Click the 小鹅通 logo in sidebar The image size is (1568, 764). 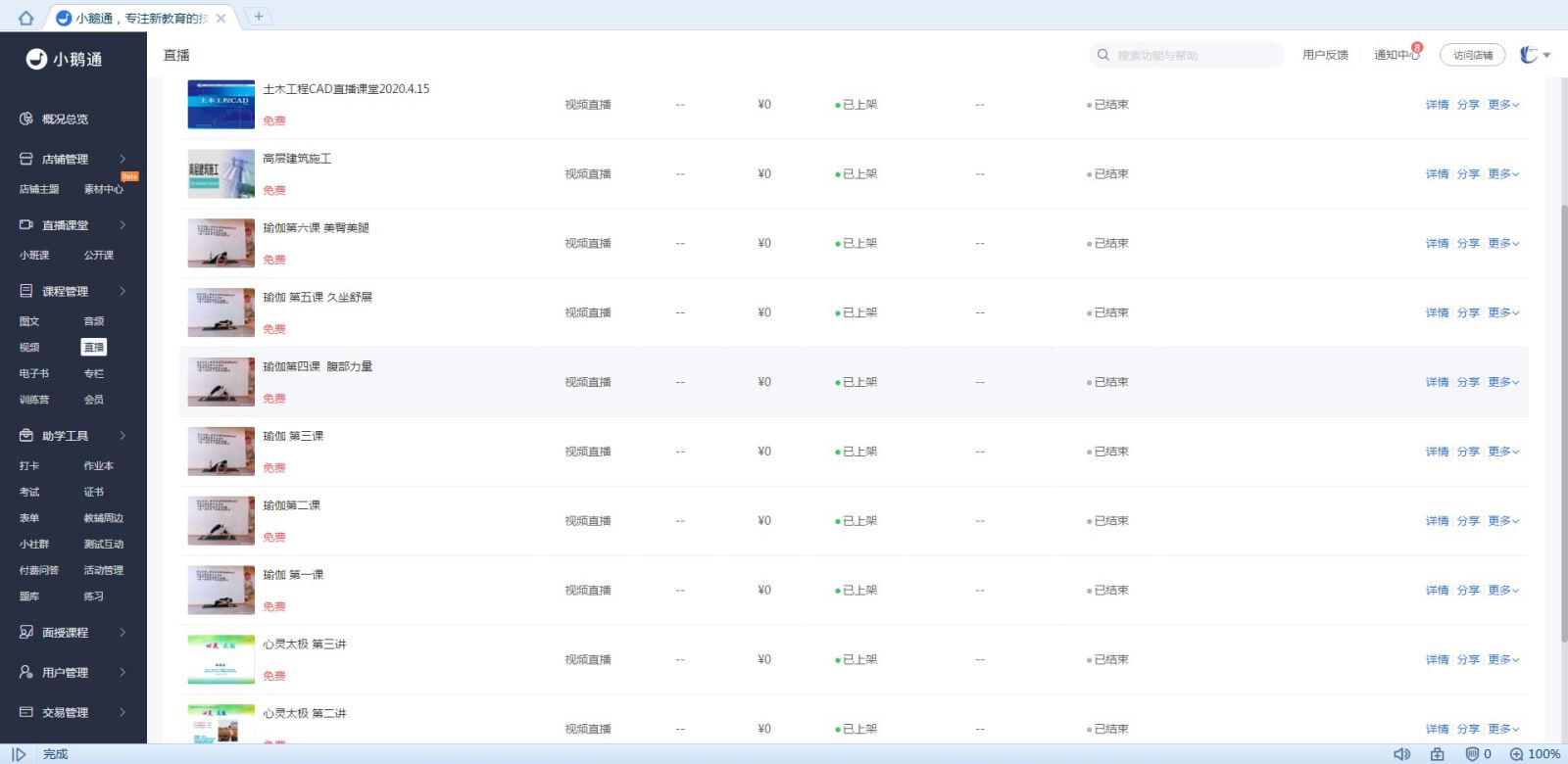pyautogui.click(x=36, y=59)
